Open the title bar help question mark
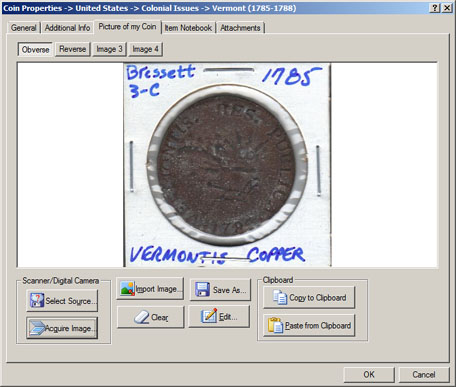The image size is (456, 387). [434, 8]
